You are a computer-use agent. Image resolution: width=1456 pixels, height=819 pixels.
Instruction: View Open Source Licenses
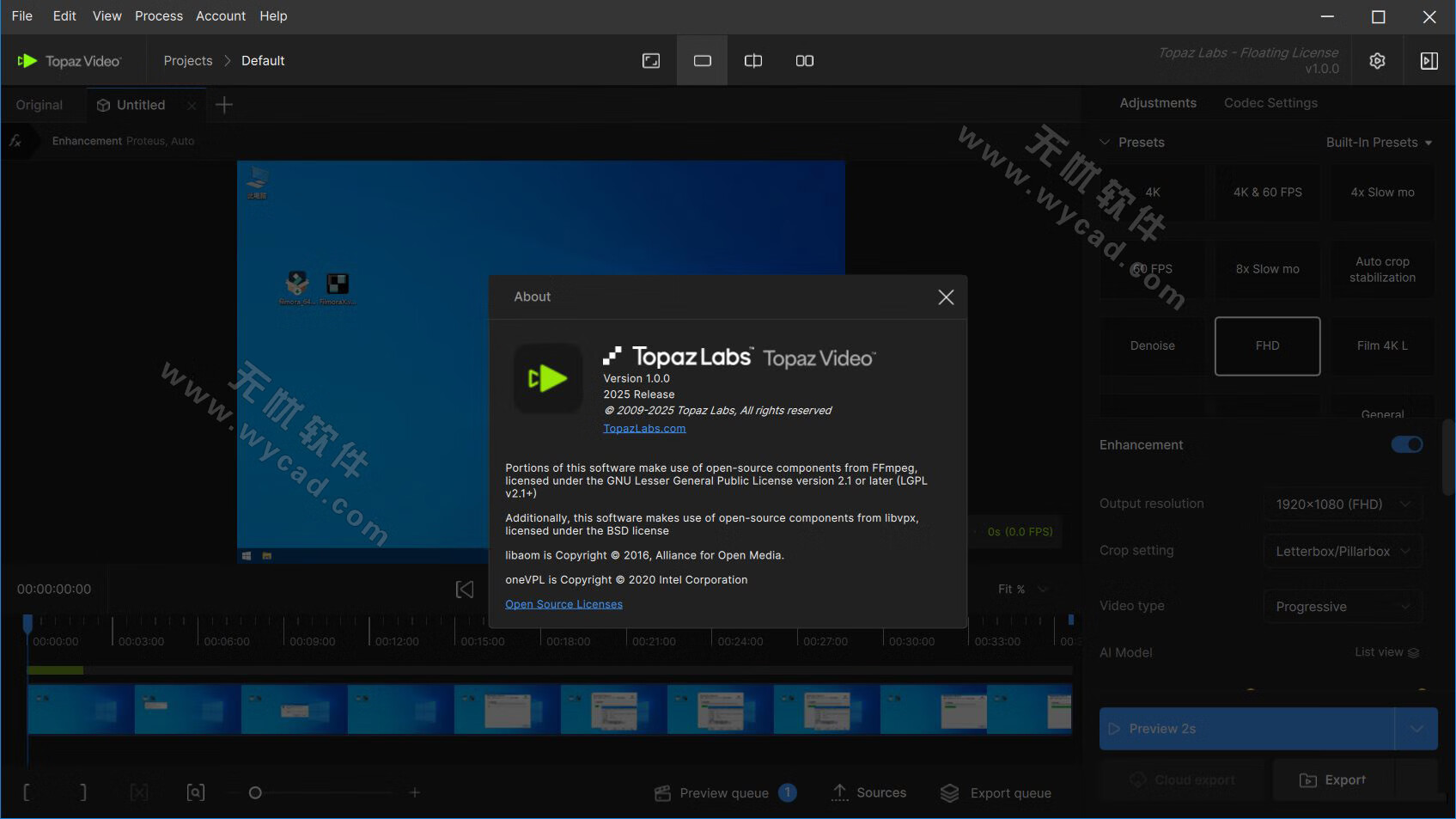tap(564, 603)
